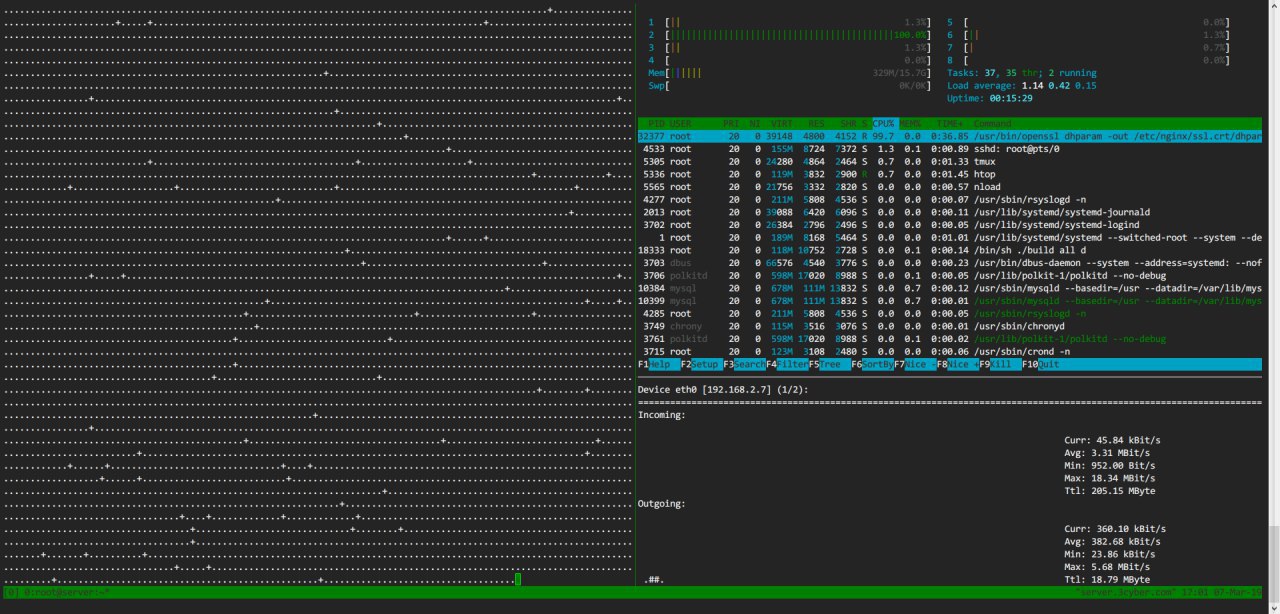Sort processes by MEM% column header
Image resolution: width=1280 pixels, height=614 pixels.
tap(910, 123)
